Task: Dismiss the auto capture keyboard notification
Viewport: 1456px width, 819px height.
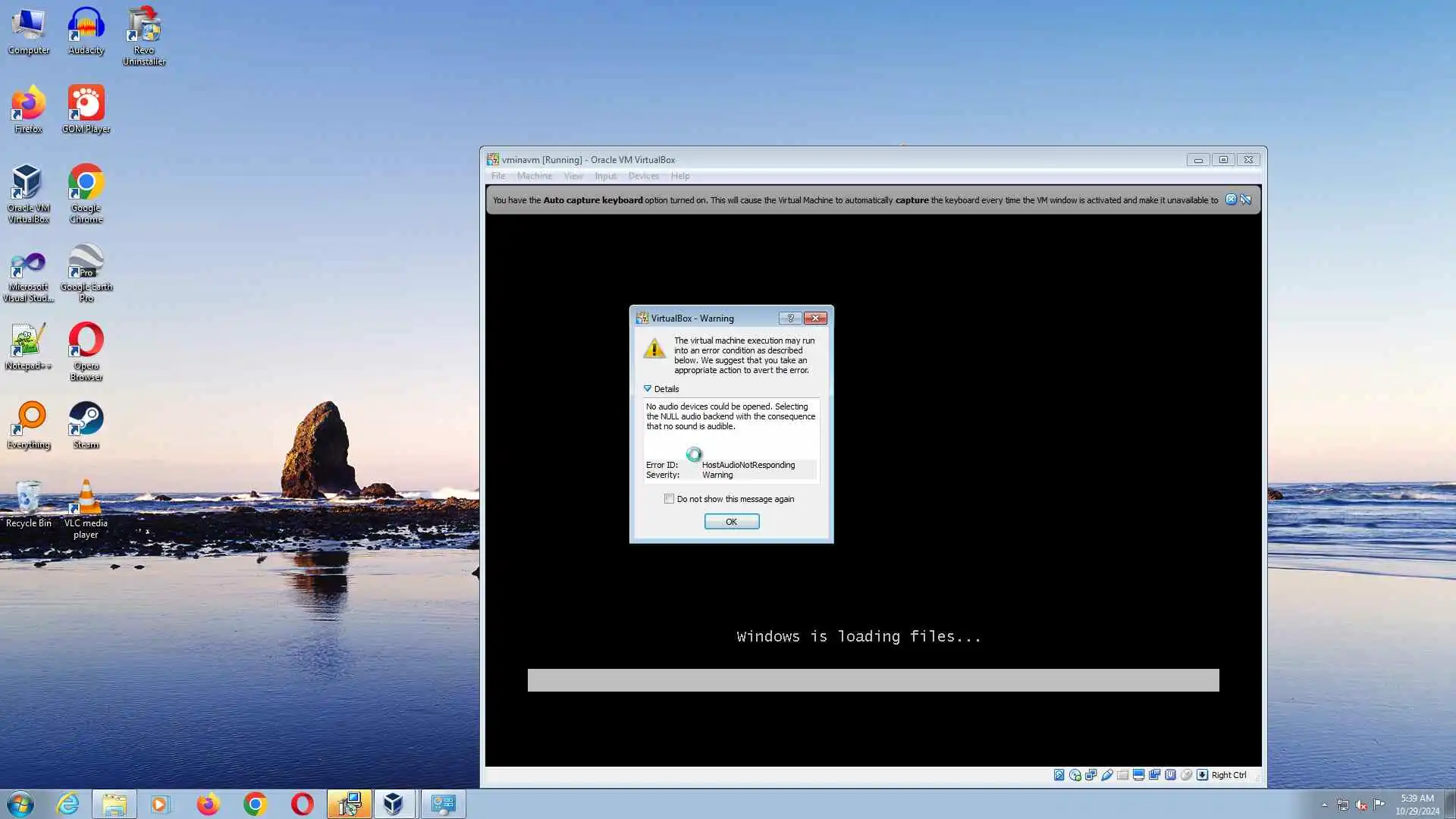Action: pos(1231,200)
